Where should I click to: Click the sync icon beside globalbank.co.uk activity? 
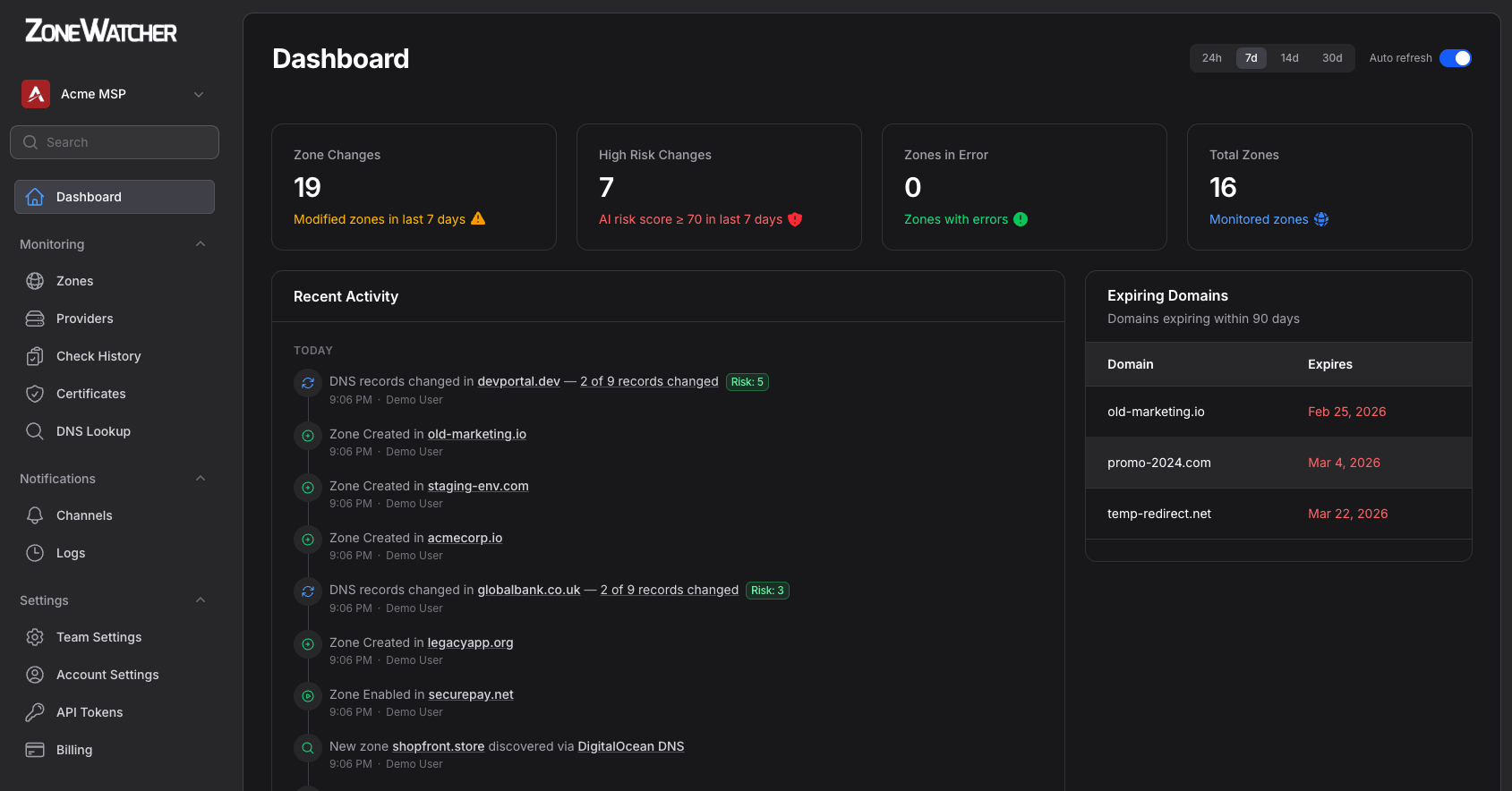click(308, 591)
